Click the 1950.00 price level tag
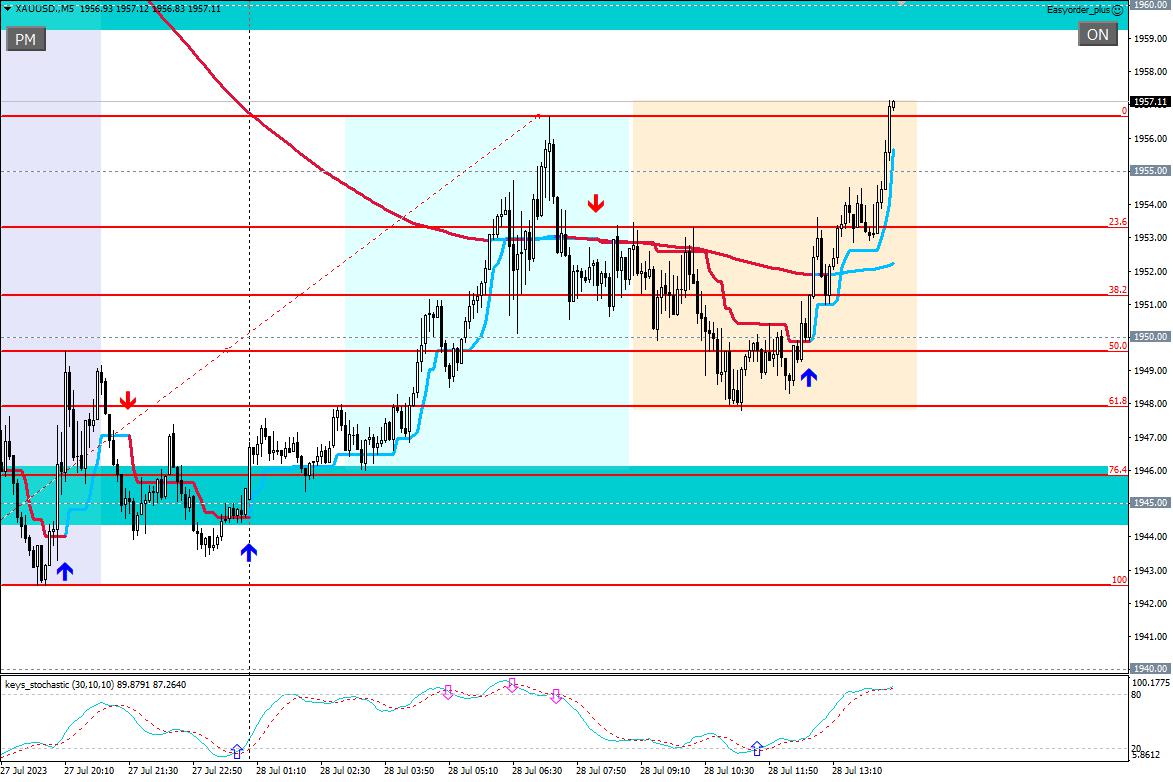 click(x=1149, y=337)
